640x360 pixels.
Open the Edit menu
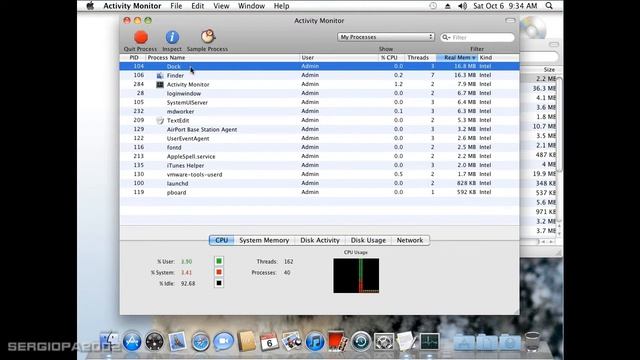(198, 6)
